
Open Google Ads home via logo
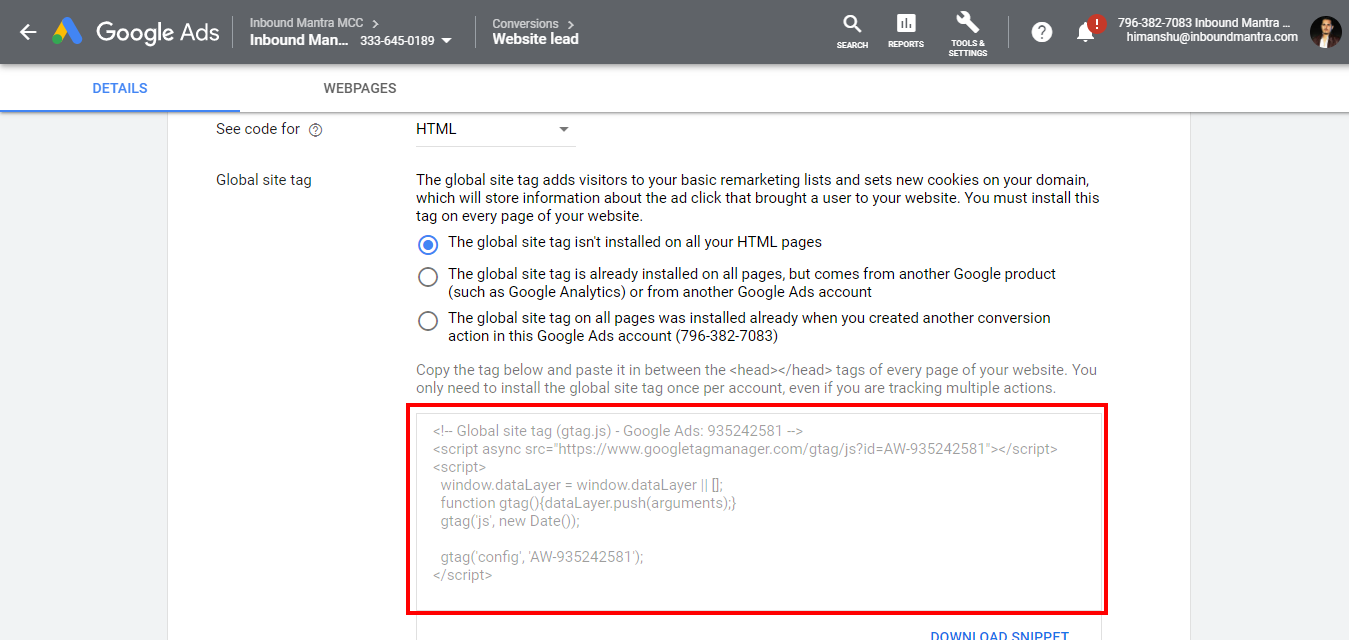(136, 32)
